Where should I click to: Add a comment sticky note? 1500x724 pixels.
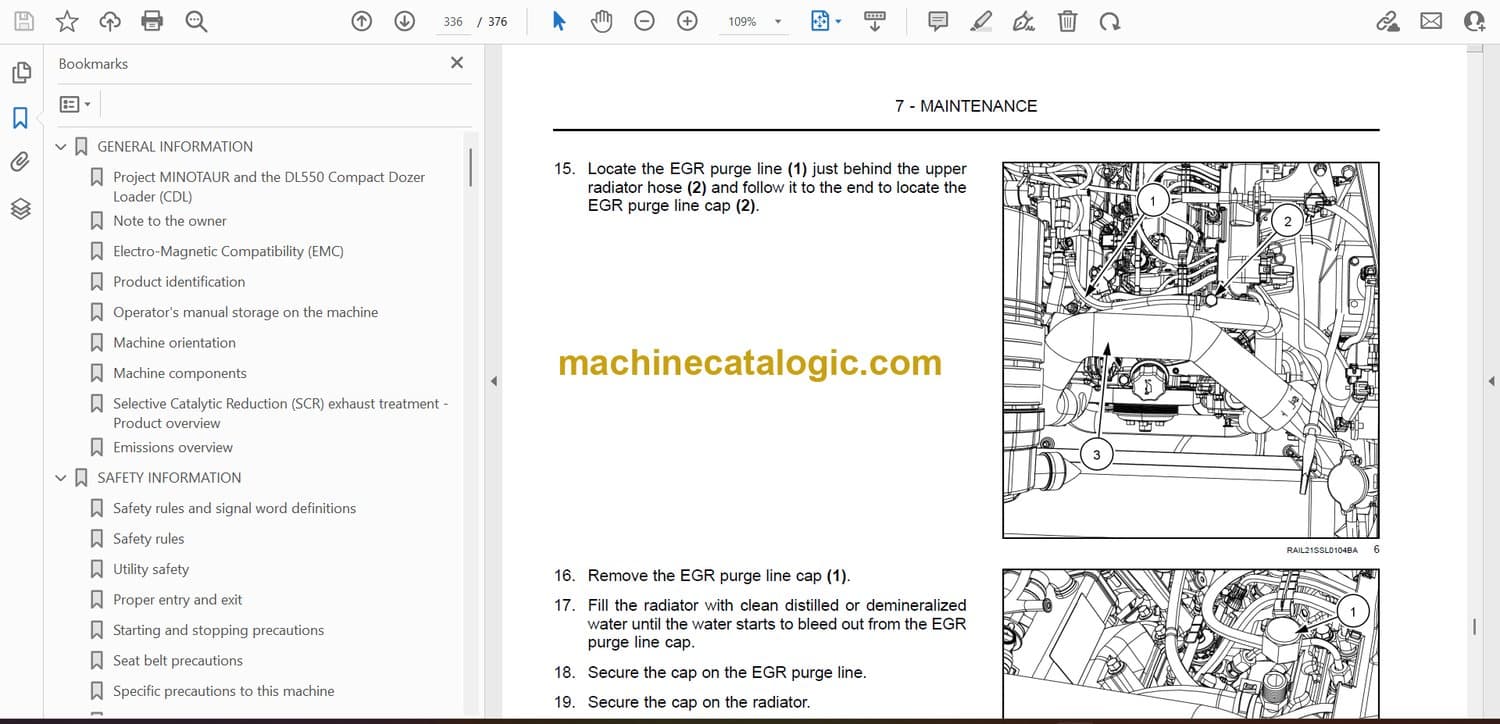[938, 21]
